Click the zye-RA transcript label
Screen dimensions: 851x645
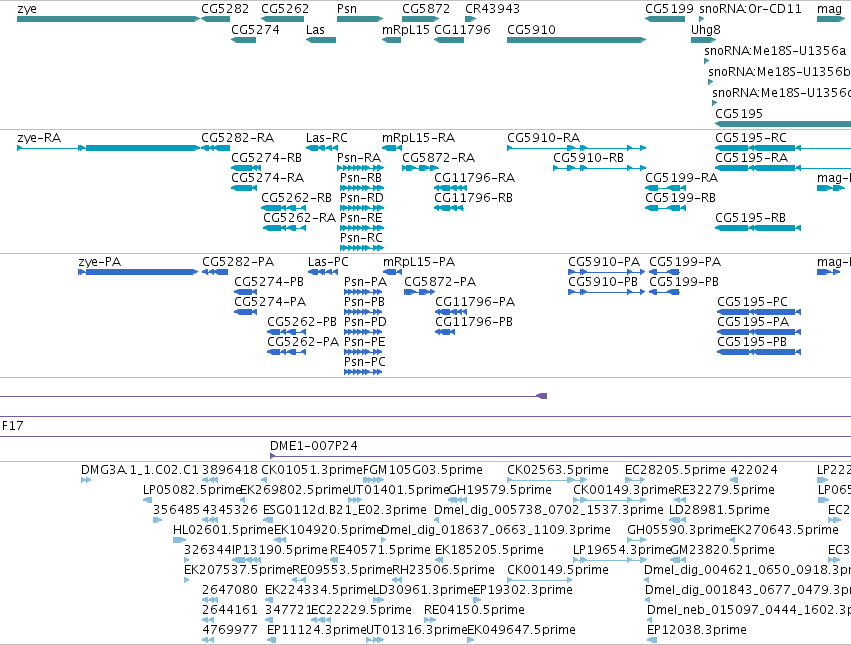(39, 138)
